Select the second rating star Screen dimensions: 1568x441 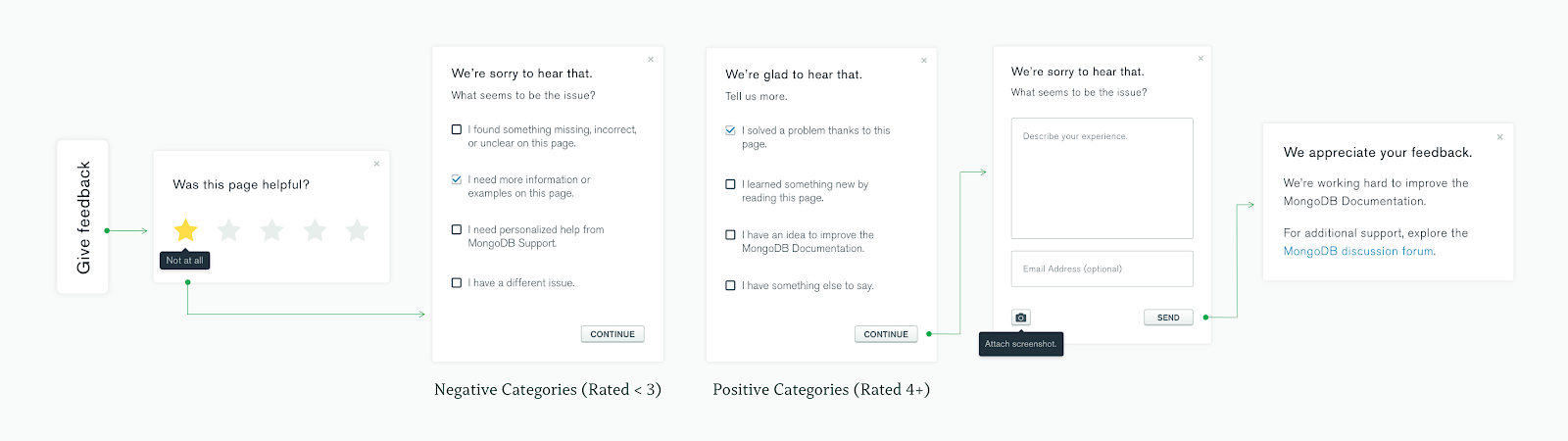click(228, 230)
